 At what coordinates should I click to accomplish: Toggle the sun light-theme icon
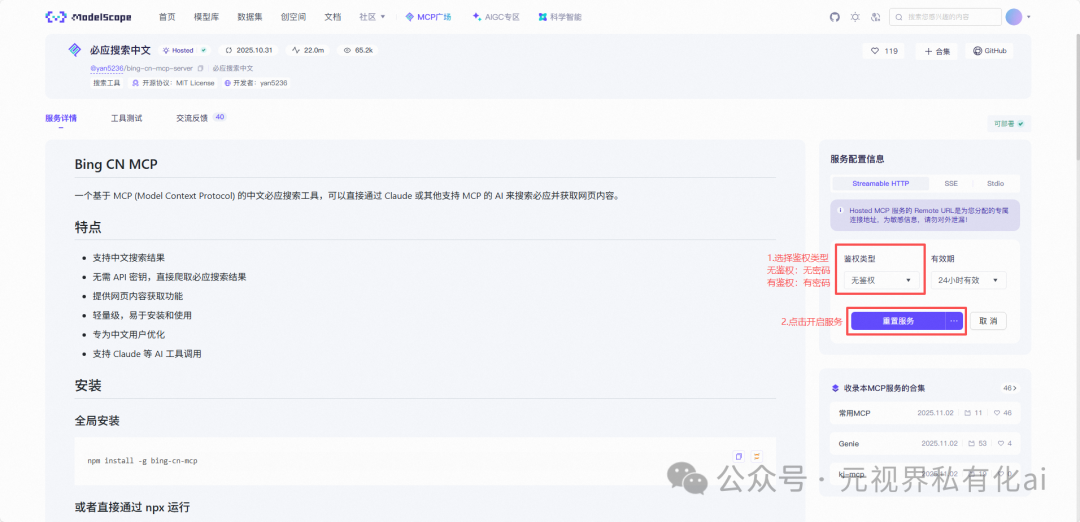click(x=855, y=17)
